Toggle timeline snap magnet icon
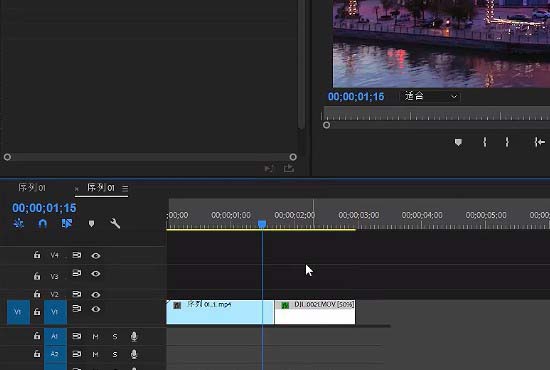550x370 pixels. coord(42,223)
